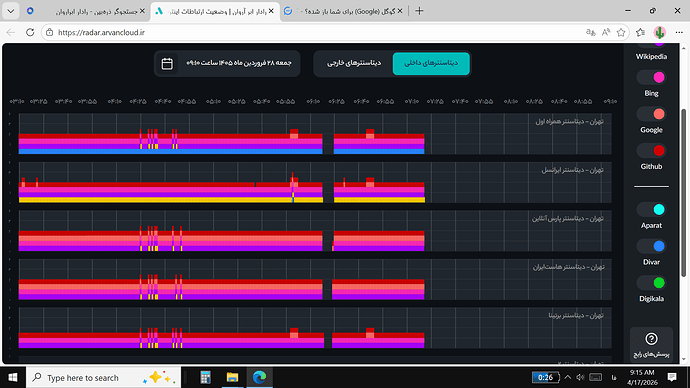Viewport: 690px width, 388px height.
Task: Click the page vertical scrollbar thumb
Action: tap(683, 193)
